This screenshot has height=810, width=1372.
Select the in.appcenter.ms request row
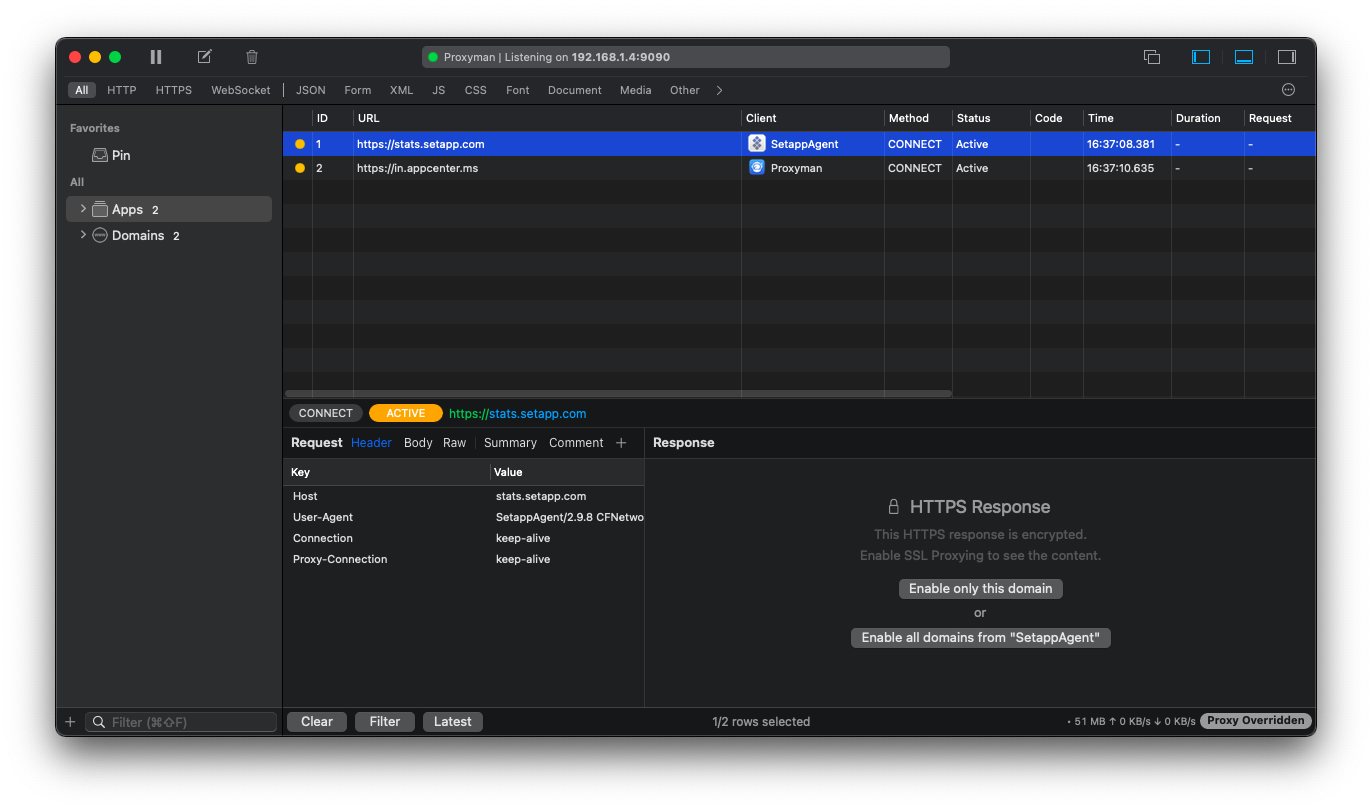(x=799, y=168)
